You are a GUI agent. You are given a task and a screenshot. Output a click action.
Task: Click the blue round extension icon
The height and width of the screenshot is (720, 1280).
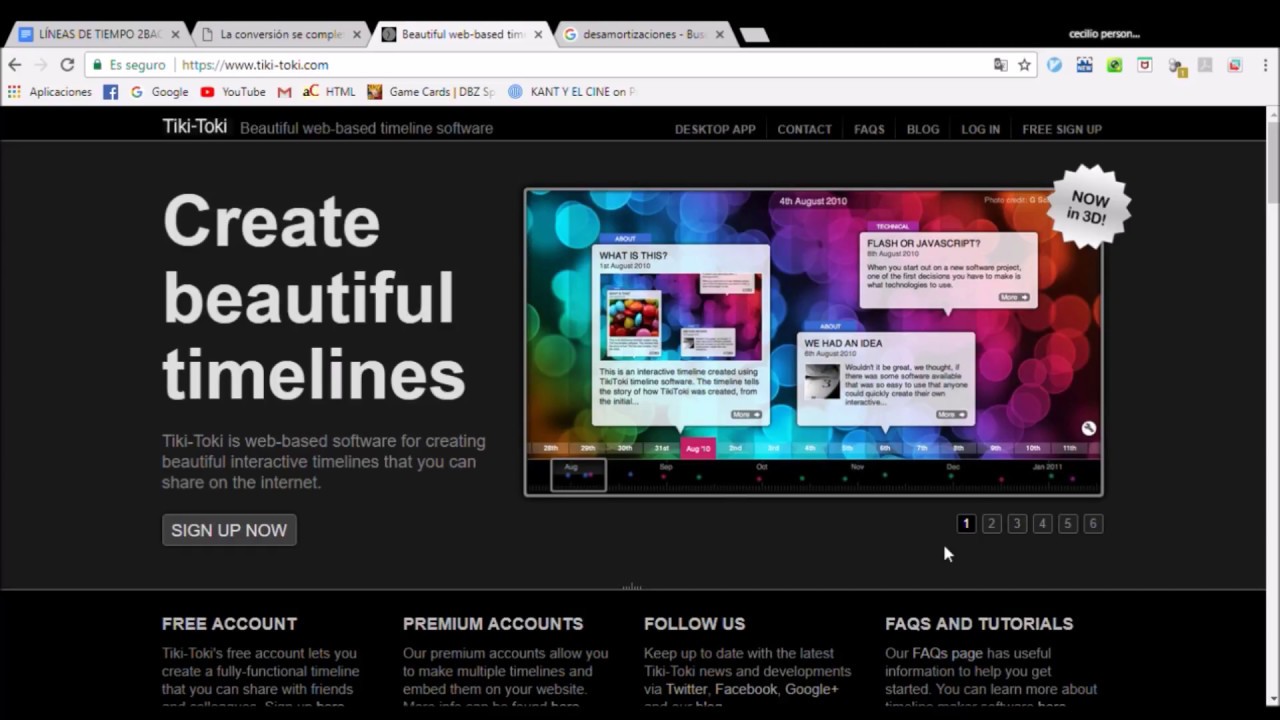(1054, 65)
